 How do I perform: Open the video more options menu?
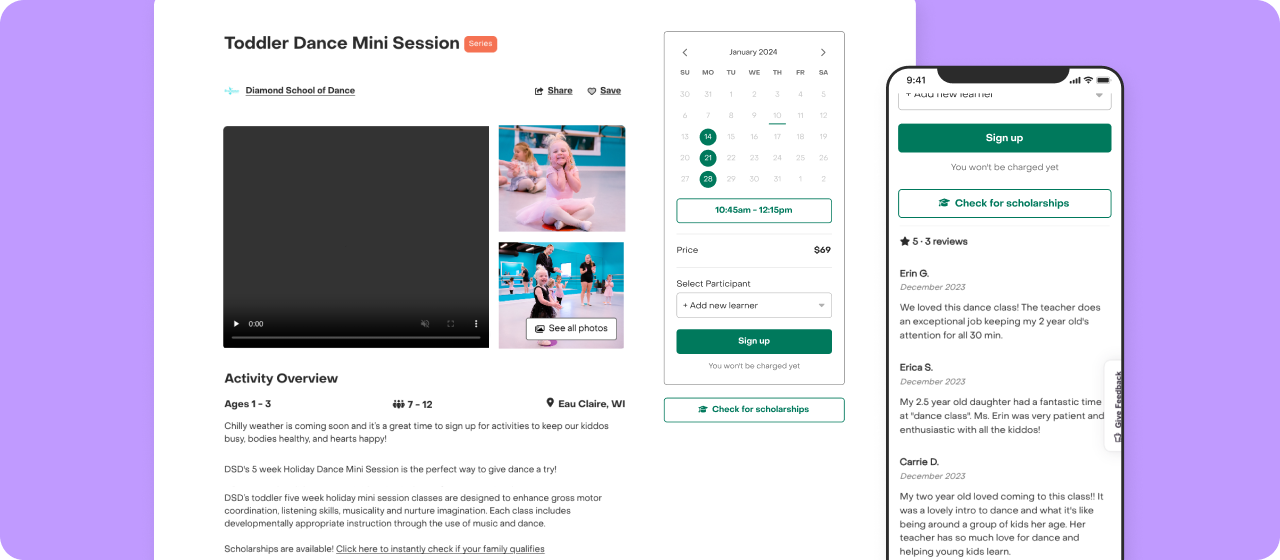click(x=476, y=324)
